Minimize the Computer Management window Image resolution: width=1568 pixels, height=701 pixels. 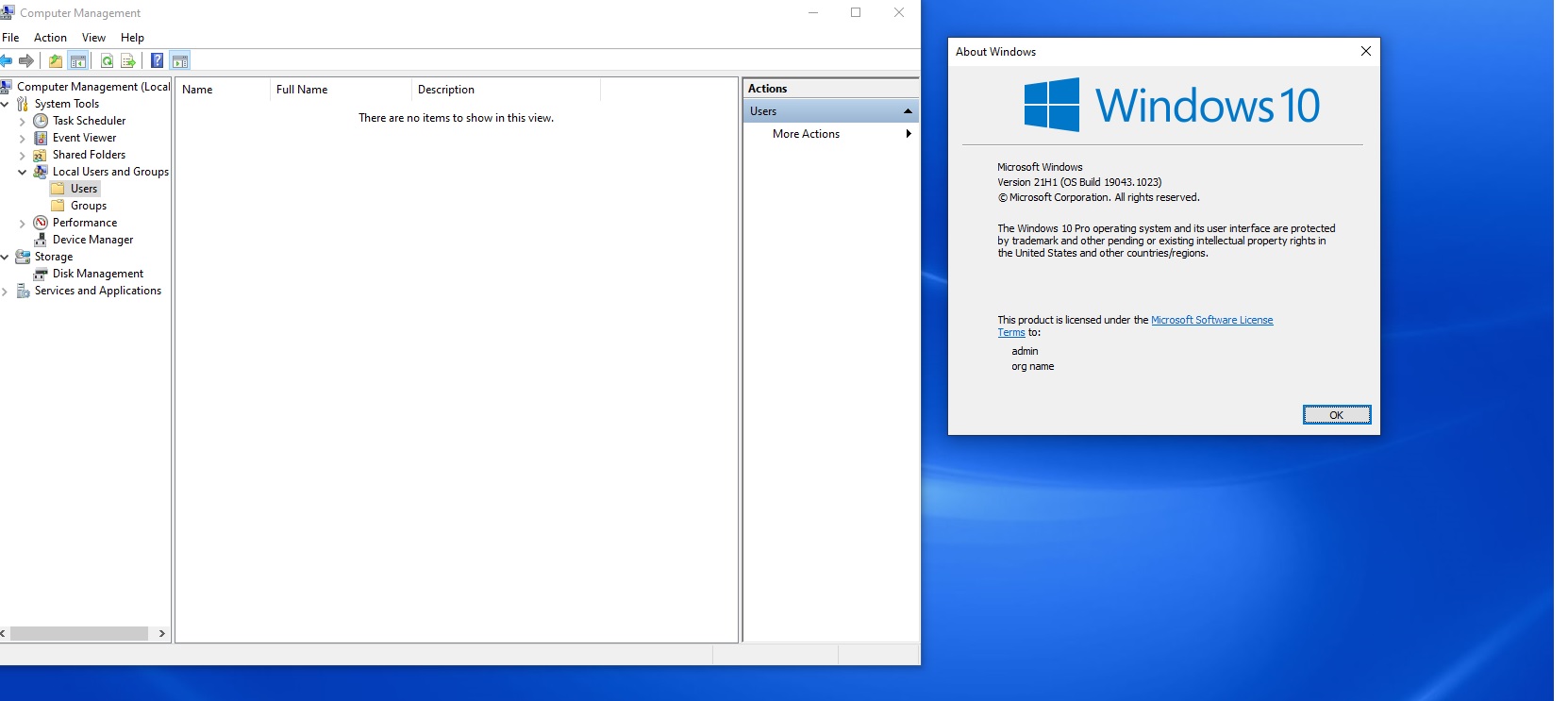[x=812, y=12]
